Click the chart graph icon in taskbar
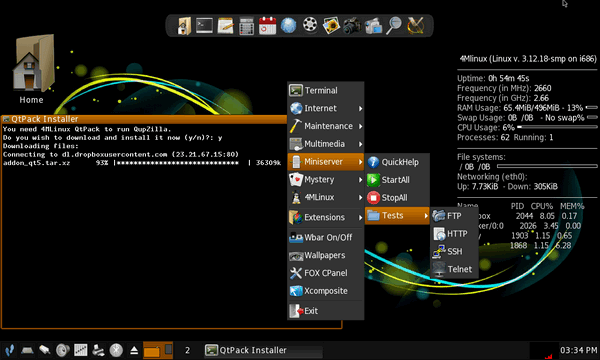Viewport: 600px width, 360px height. pyautogui.click(x=80, y=350)
